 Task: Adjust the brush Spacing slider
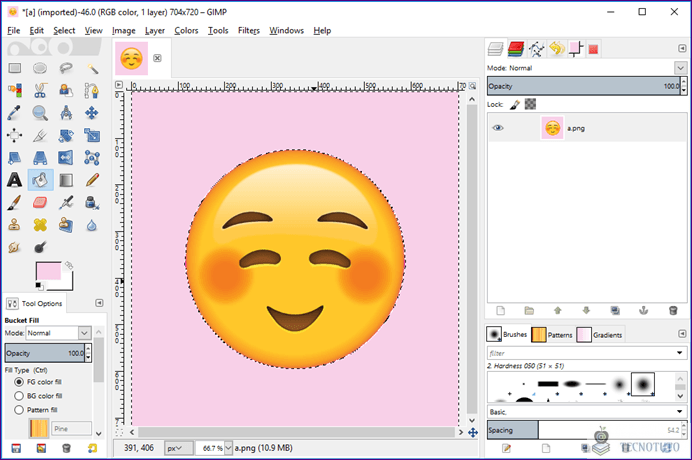[x=584, y=430]
